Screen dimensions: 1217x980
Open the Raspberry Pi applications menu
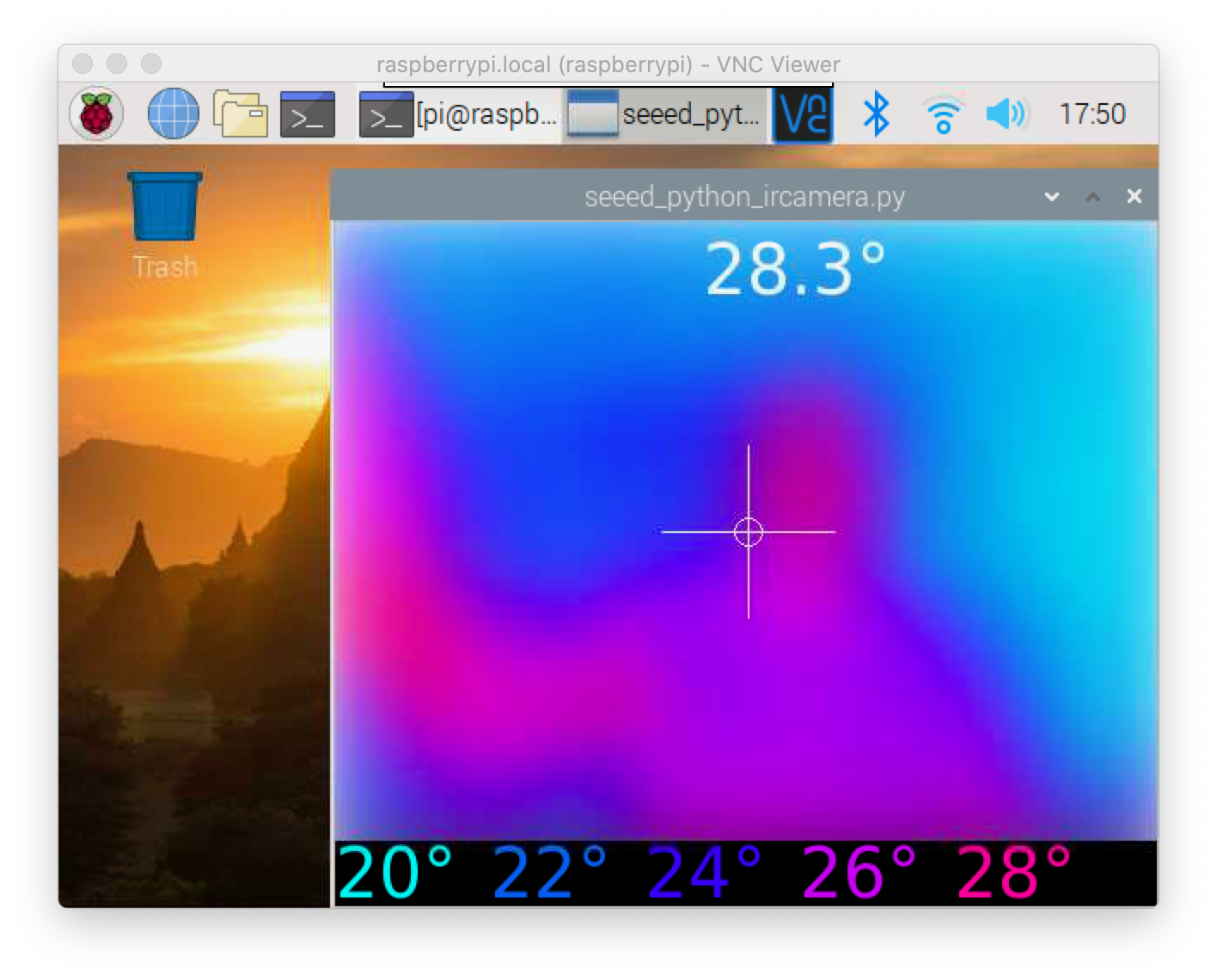click(x=96, y=114)
